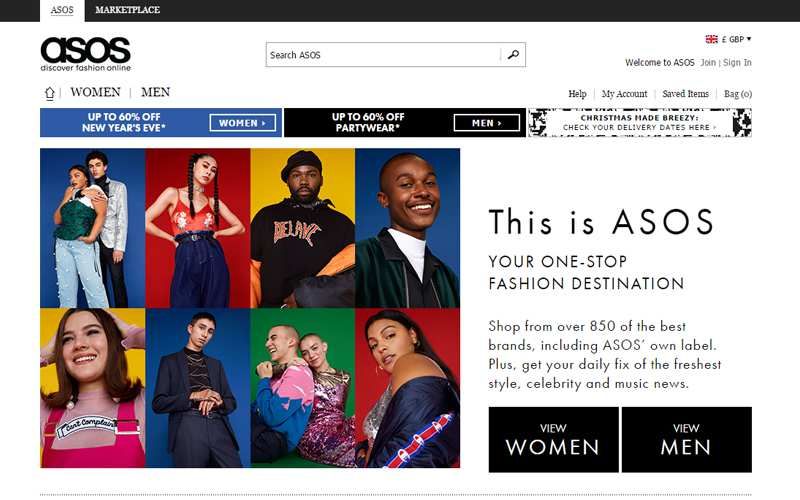This screenshot has width=800, height=500.
Task: Check Christmas delivery dates banner
Action: 640,122
